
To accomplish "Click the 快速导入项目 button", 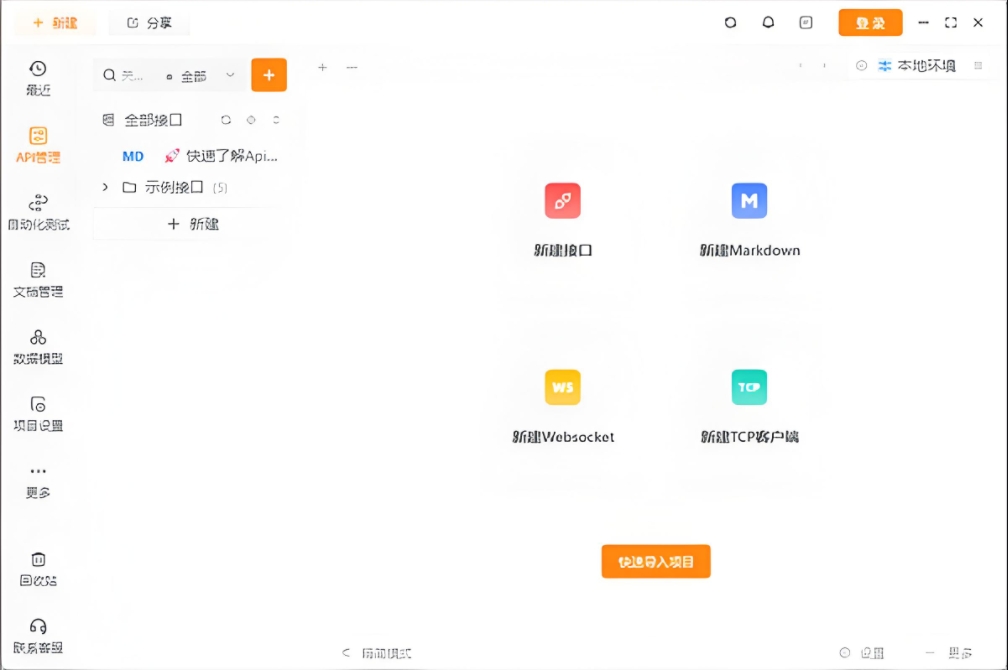I will [x=656, y=561].
